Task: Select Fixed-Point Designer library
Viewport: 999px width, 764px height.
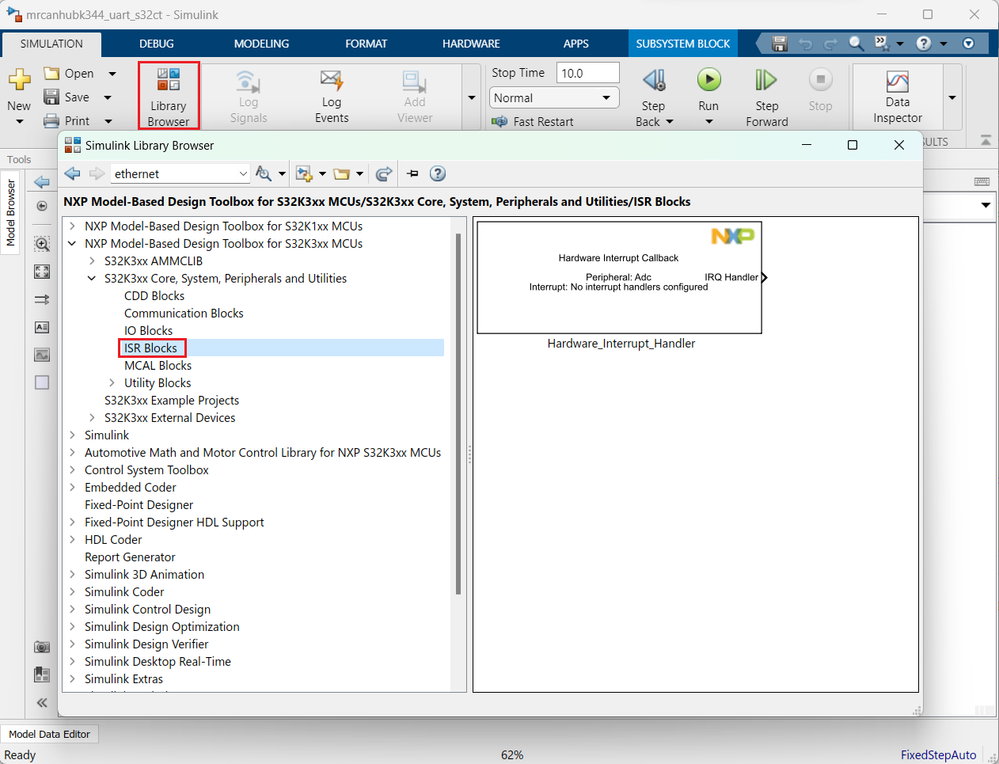Action: tap(138, 505)
